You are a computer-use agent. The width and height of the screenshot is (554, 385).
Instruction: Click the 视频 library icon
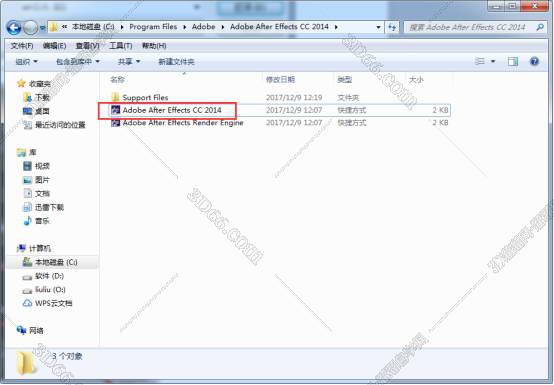coord(27,166)
